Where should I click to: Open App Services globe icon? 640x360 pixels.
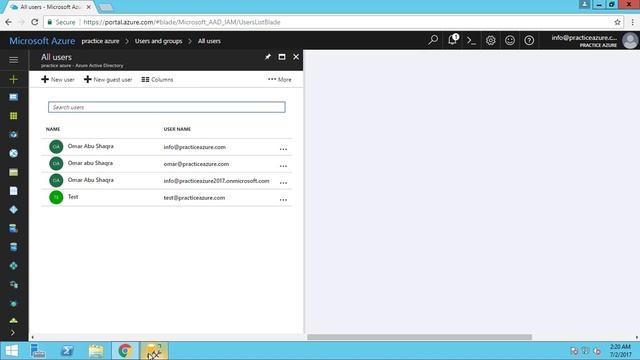click(13, 153)
